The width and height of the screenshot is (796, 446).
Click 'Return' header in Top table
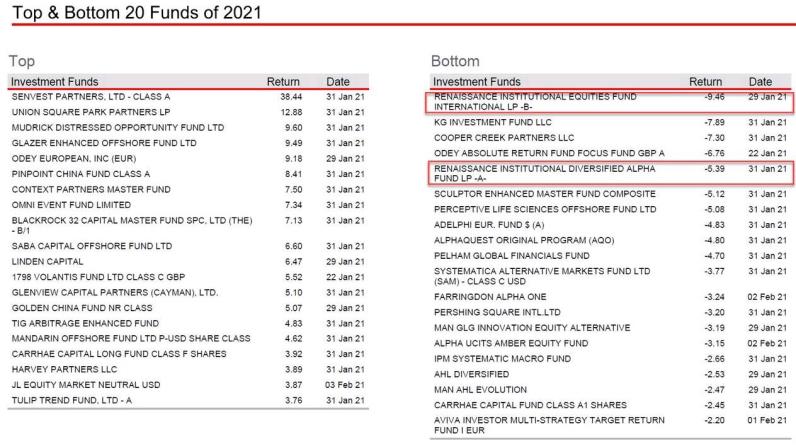click(x=283, y=82)
